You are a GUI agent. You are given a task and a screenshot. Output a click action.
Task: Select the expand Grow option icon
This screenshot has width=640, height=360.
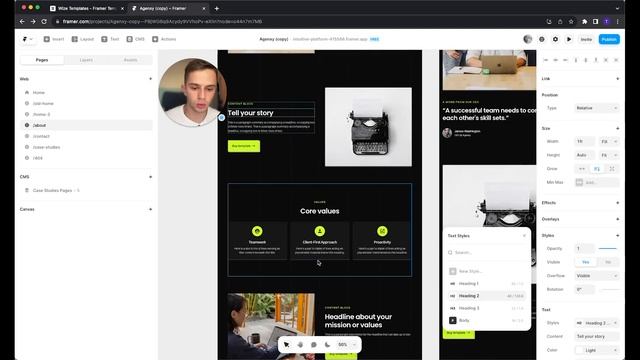[x=612, y=169]
